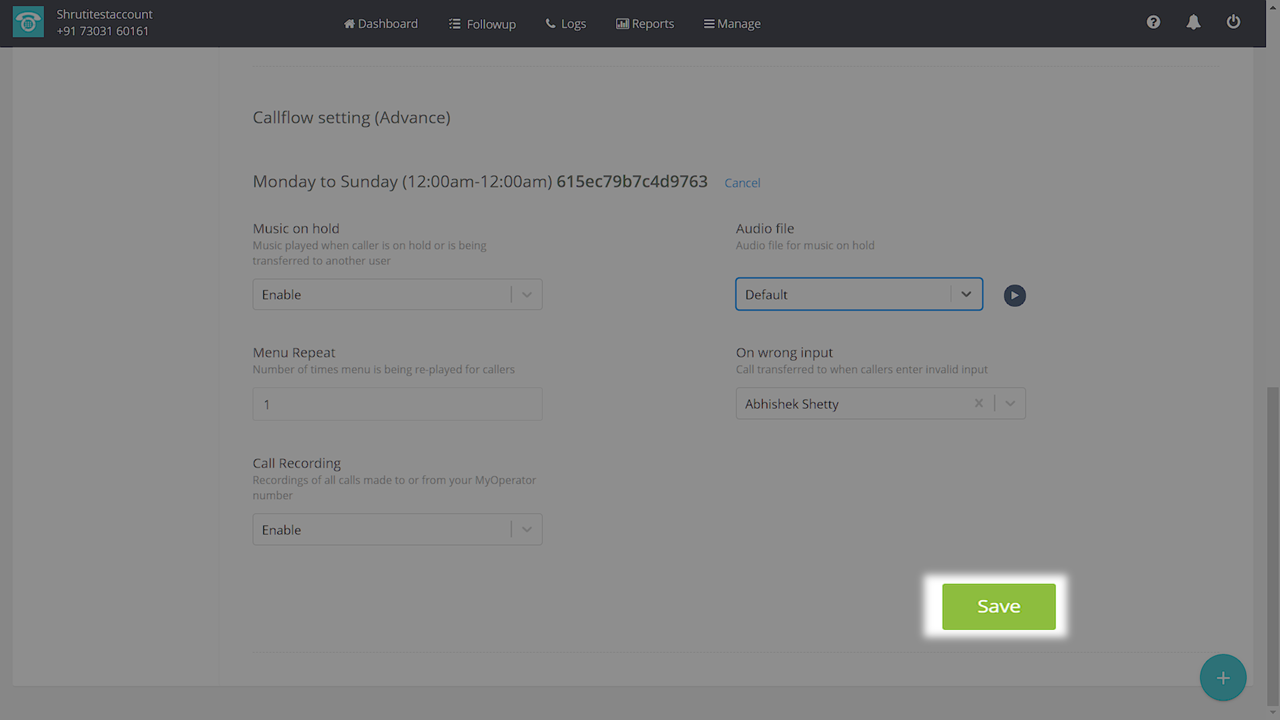Open the notifications bell icon
1280x720 pixels.
1193,22
